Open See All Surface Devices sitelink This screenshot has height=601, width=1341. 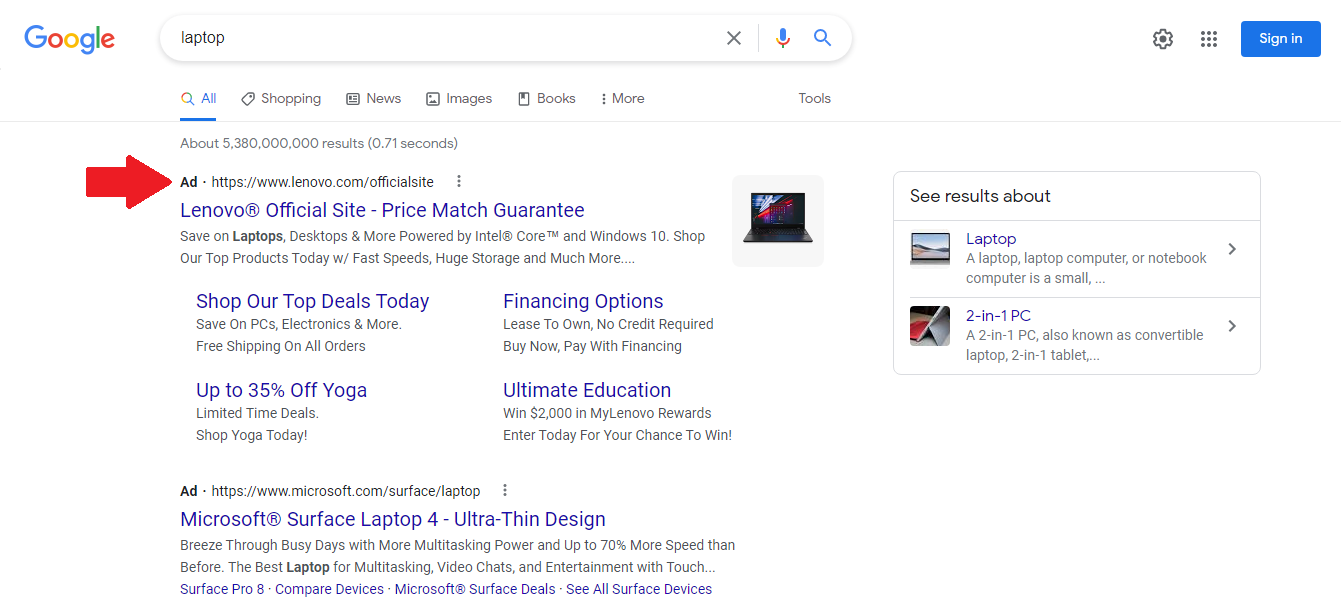(x=639, y=589)
